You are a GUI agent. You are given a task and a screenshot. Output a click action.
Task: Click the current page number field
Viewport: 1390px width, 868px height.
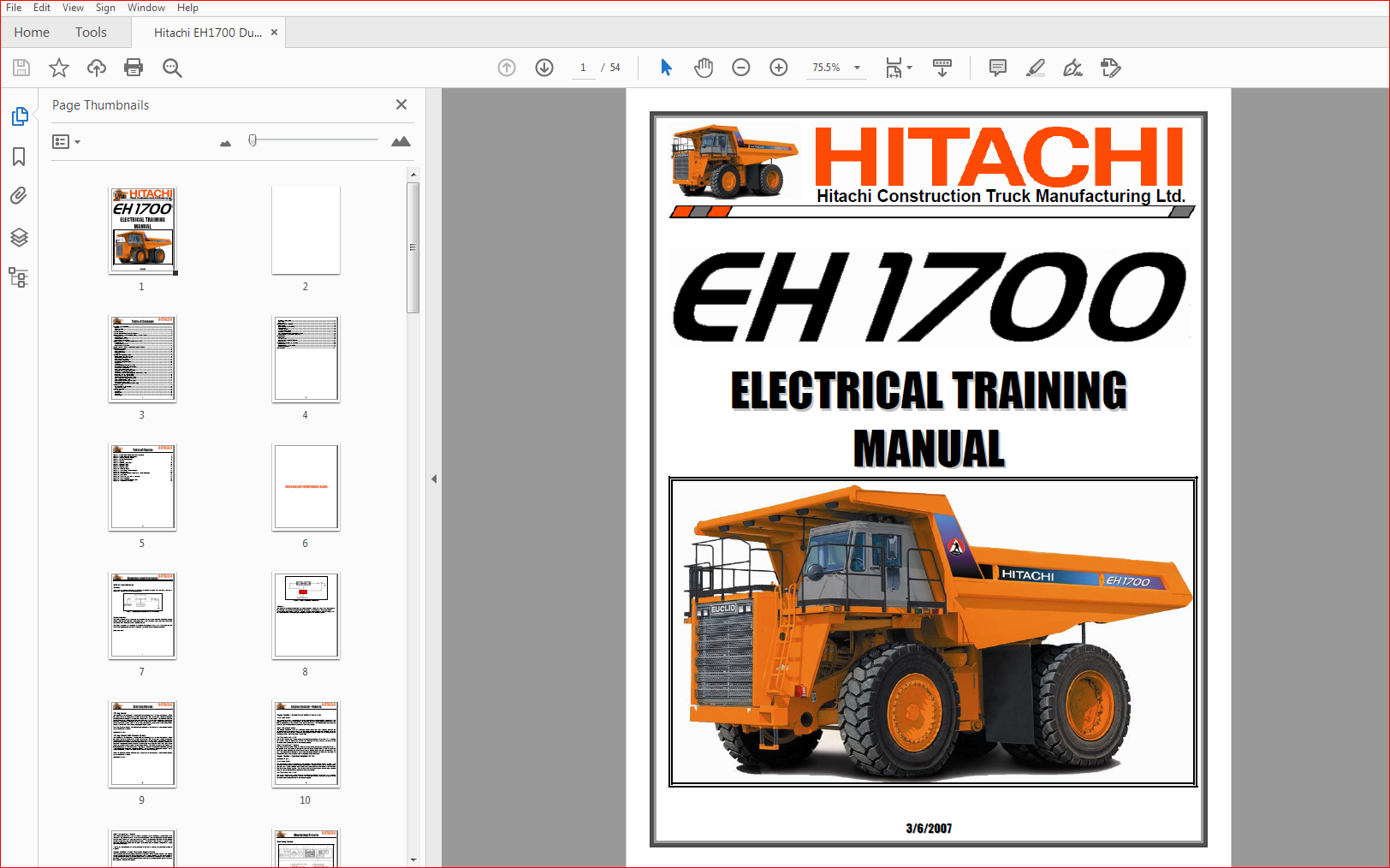coord(583,68)
